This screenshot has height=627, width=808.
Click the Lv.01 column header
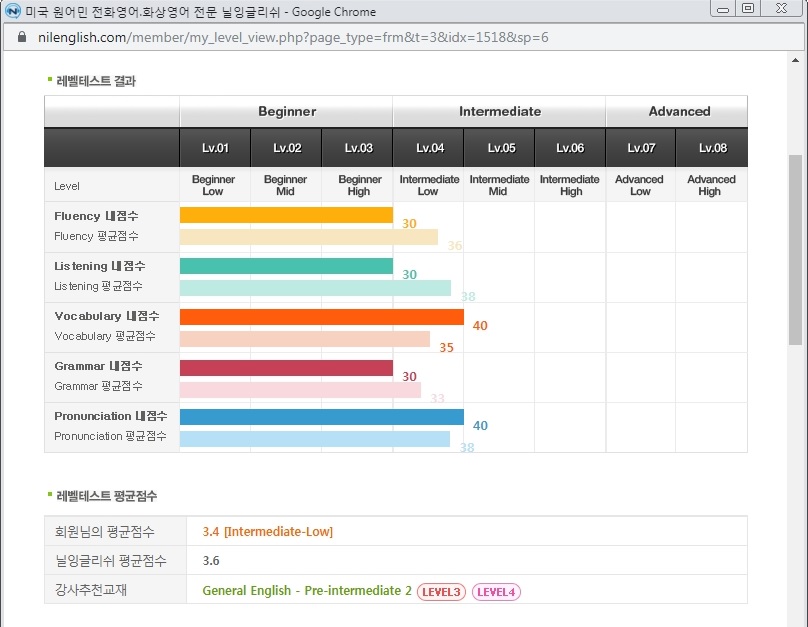click(215, 148)
